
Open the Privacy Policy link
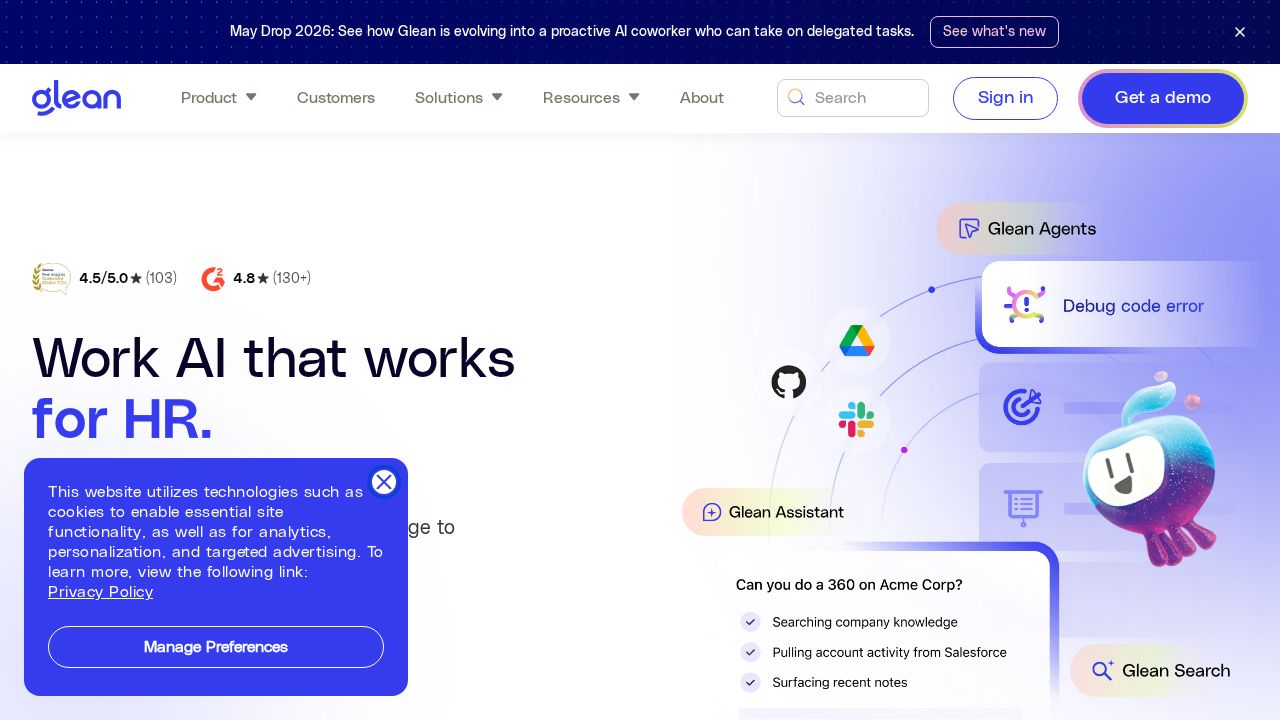tap(100, 592)
